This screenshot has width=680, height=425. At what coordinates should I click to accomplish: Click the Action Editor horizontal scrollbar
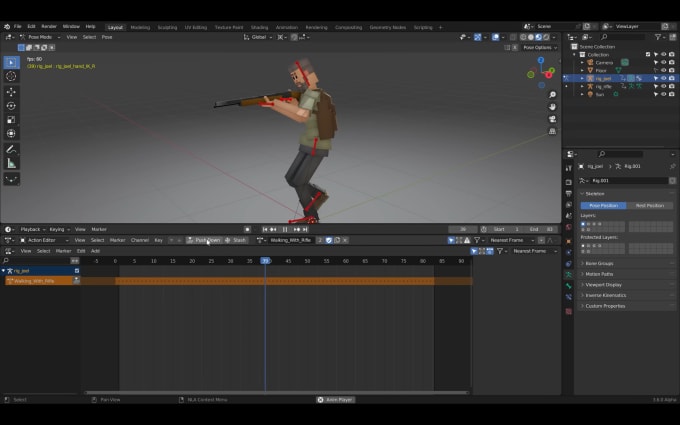coord(276,393)
